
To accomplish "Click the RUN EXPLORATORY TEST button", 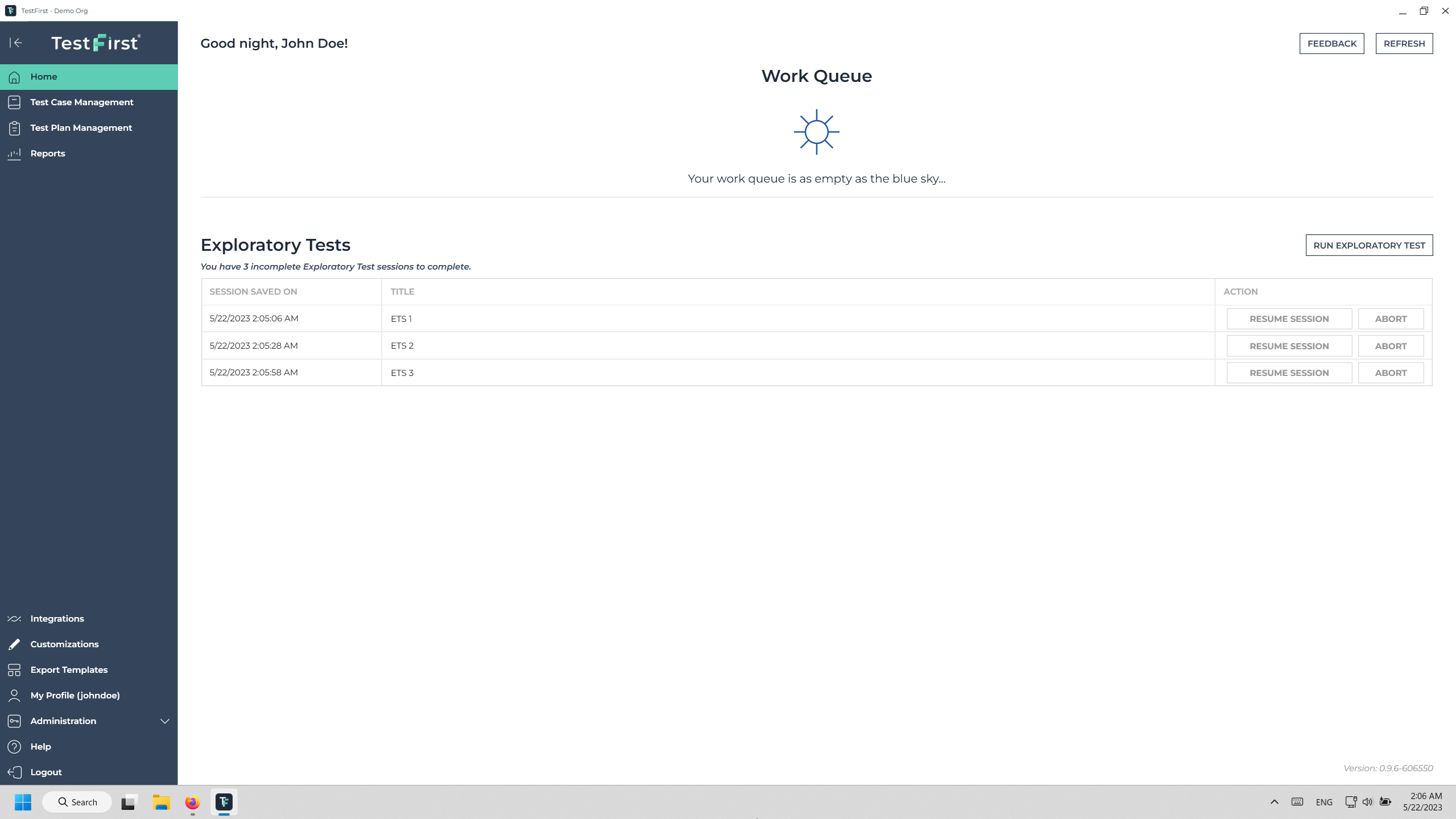I will pyautogui.click(x=1369, y=245).
